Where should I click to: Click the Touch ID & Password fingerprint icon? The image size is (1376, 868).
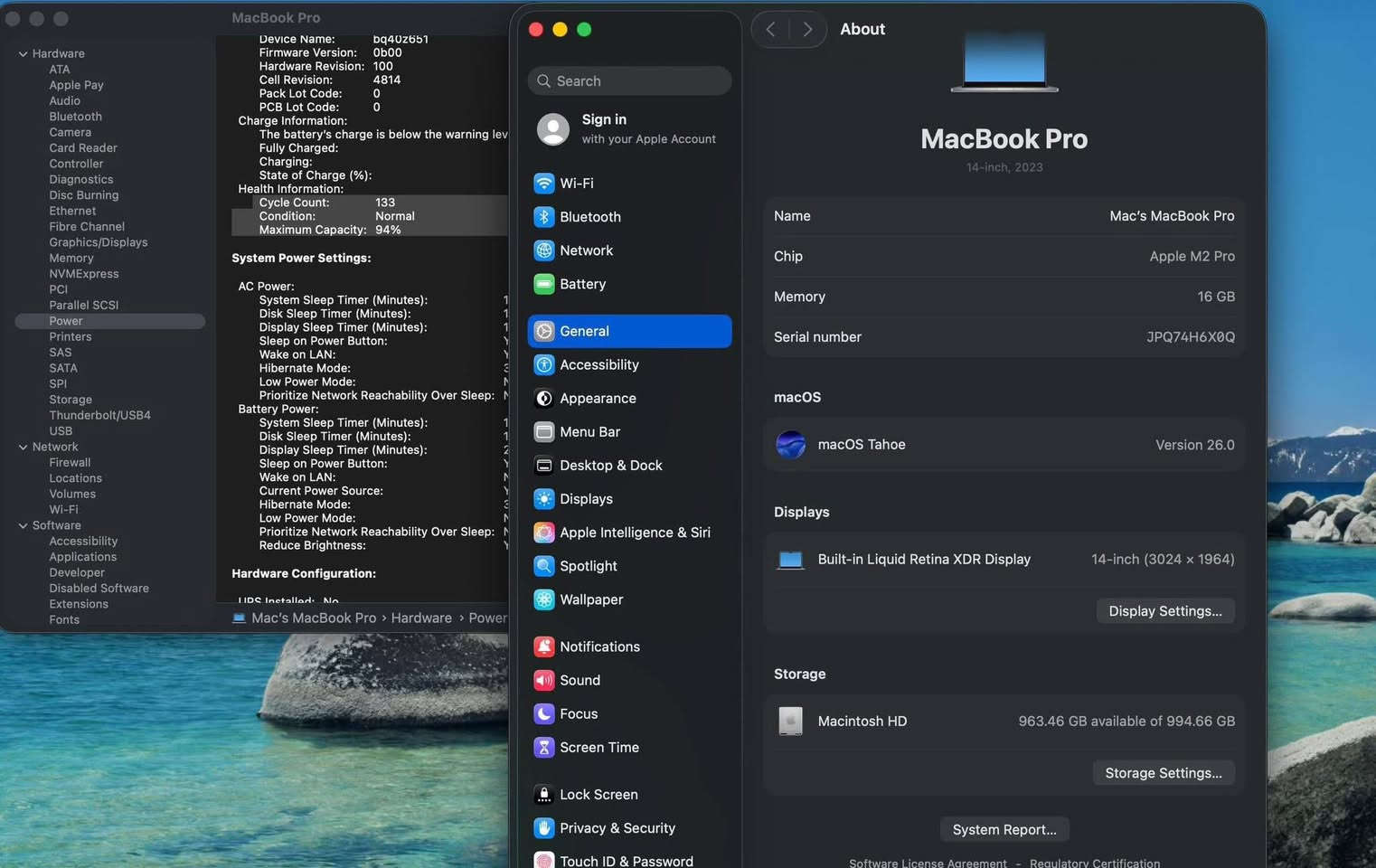click(543, 861)
